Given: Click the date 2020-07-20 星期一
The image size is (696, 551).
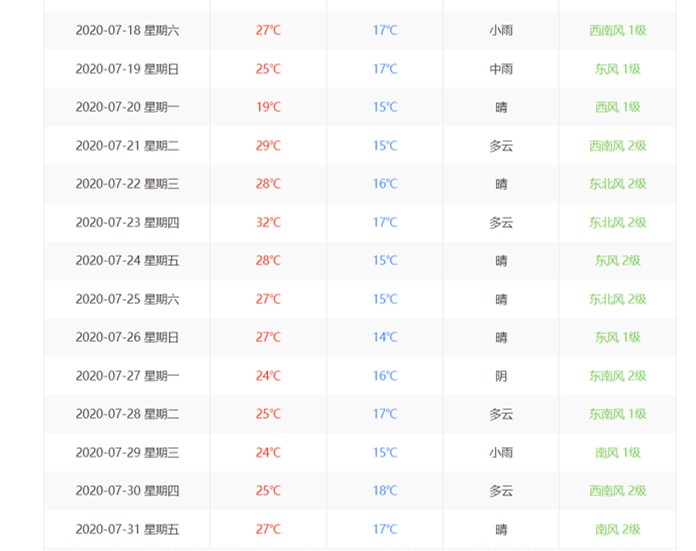Looking at the screenshot, I should pyautogui.click(x=127, y=107).
